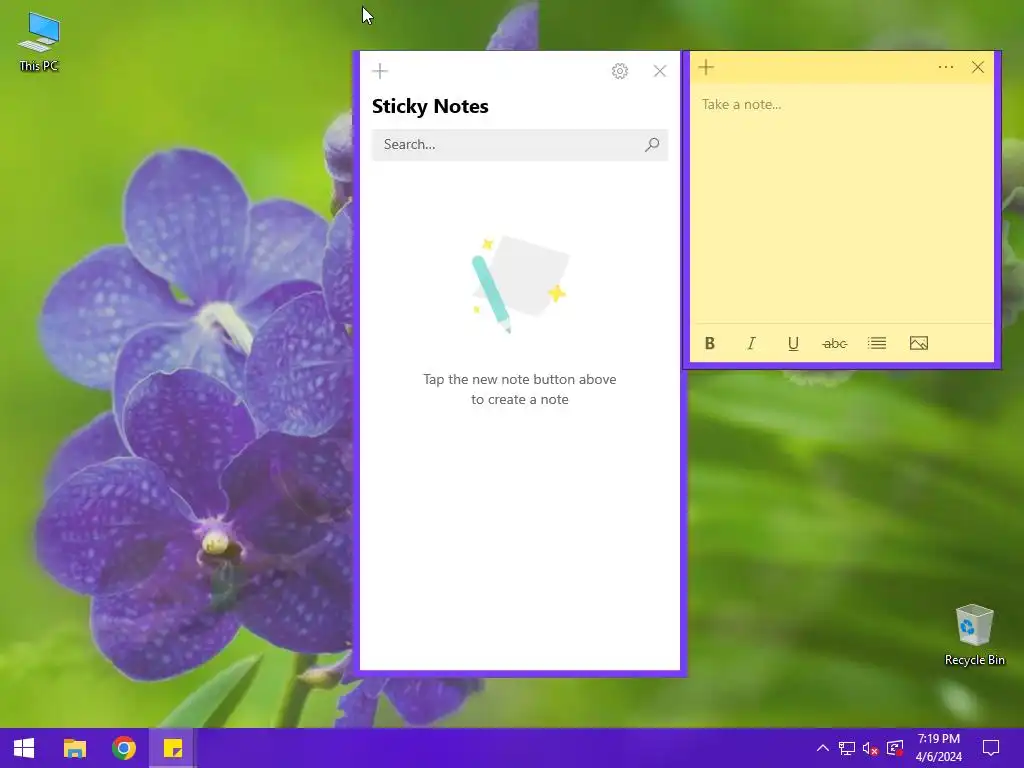Click the magnifier search icon

coord(652,144)
